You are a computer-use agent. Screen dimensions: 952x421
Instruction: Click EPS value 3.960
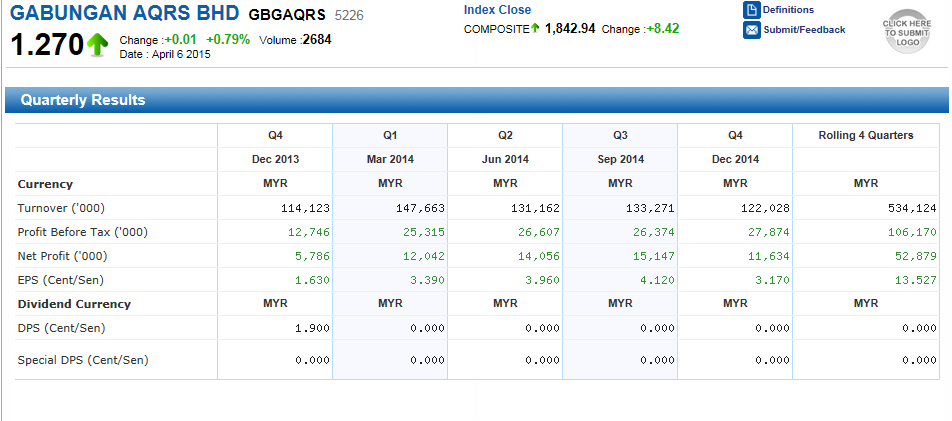542,280
